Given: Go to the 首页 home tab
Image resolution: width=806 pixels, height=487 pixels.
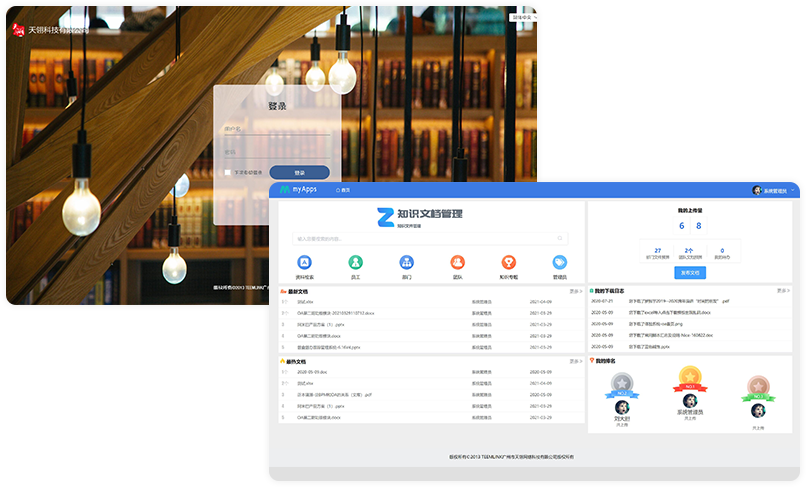Looking at the screenshot, I should [x=343, y=189].
